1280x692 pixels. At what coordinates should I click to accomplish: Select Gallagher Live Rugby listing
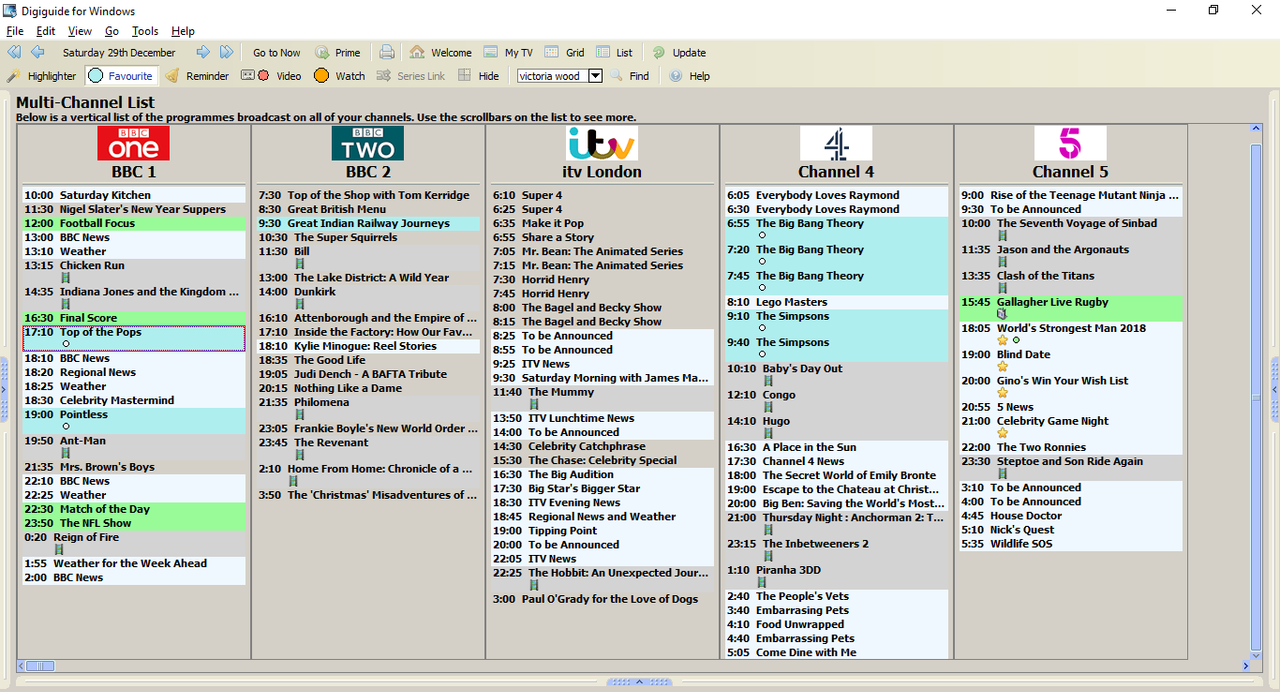click(1071, 308)
